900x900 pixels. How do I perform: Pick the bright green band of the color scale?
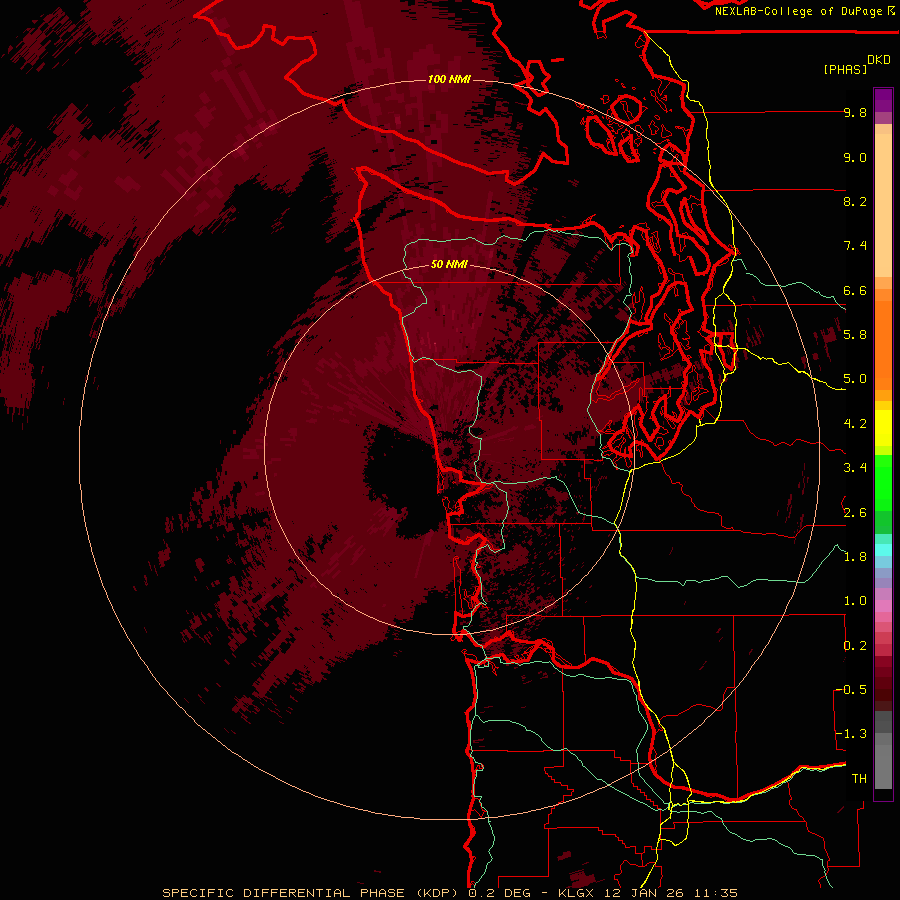pyautogui.click(x=883, y=482)
